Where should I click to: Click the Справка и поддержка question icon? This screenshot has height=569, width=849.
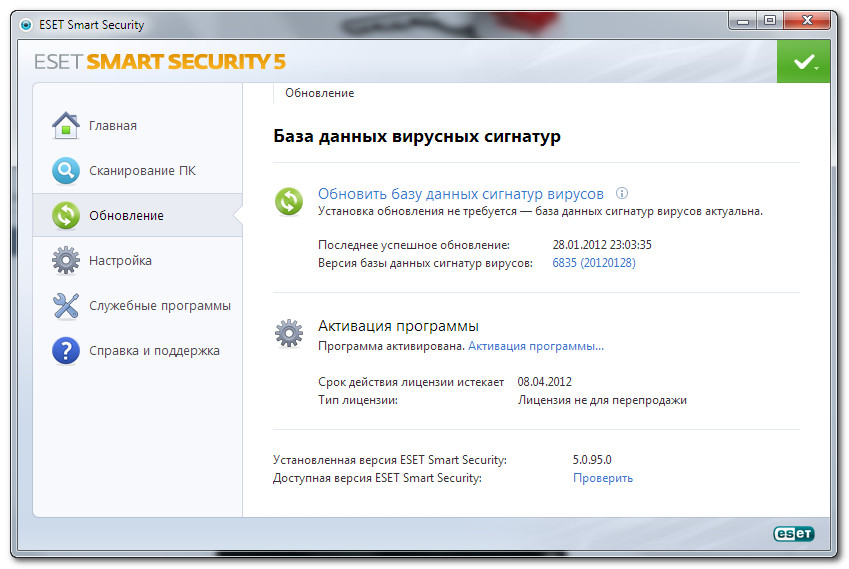pos(66,351)
